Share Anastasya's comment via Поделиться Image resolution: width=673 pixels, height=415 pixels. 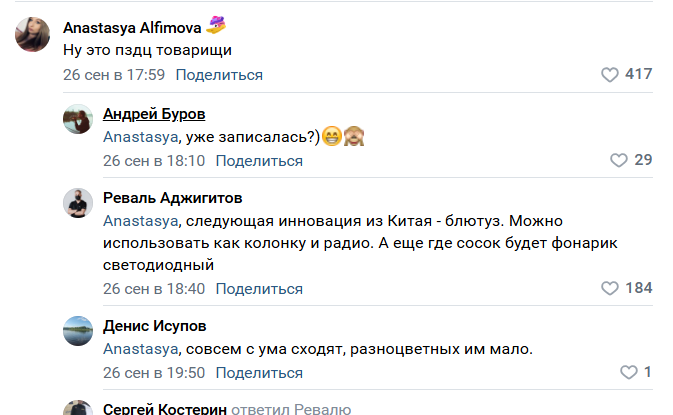(x=219, y=75)
